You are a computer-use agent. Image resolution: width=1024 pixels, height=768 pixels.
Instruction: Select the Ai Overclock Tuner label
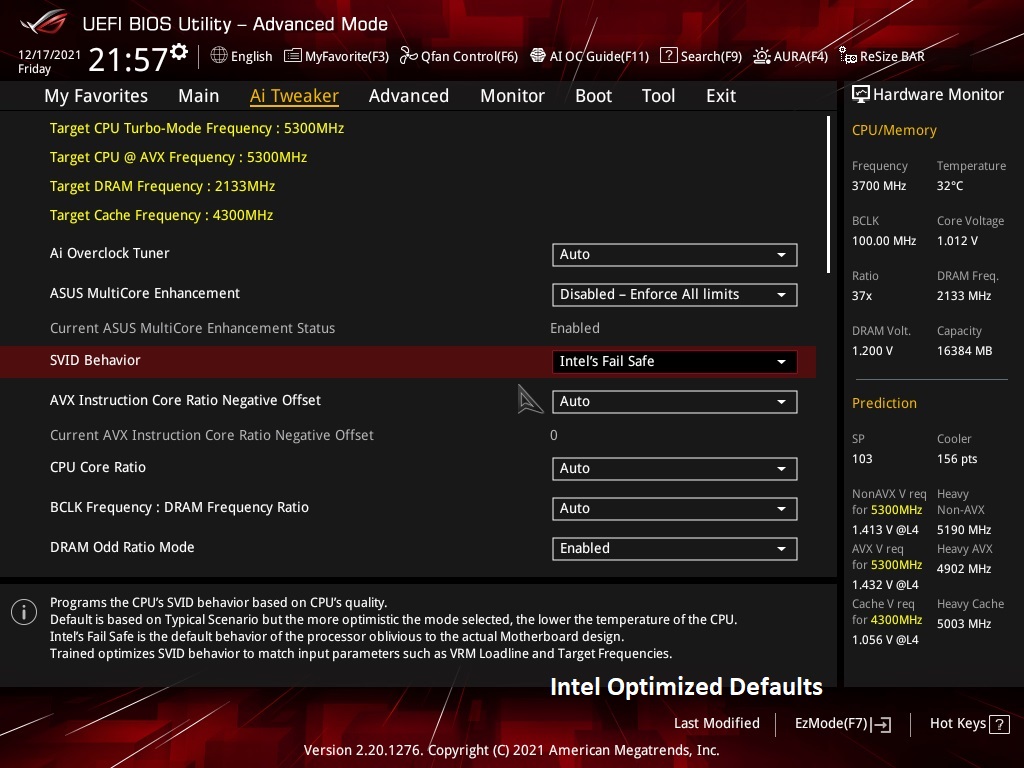tap(110, 253)
